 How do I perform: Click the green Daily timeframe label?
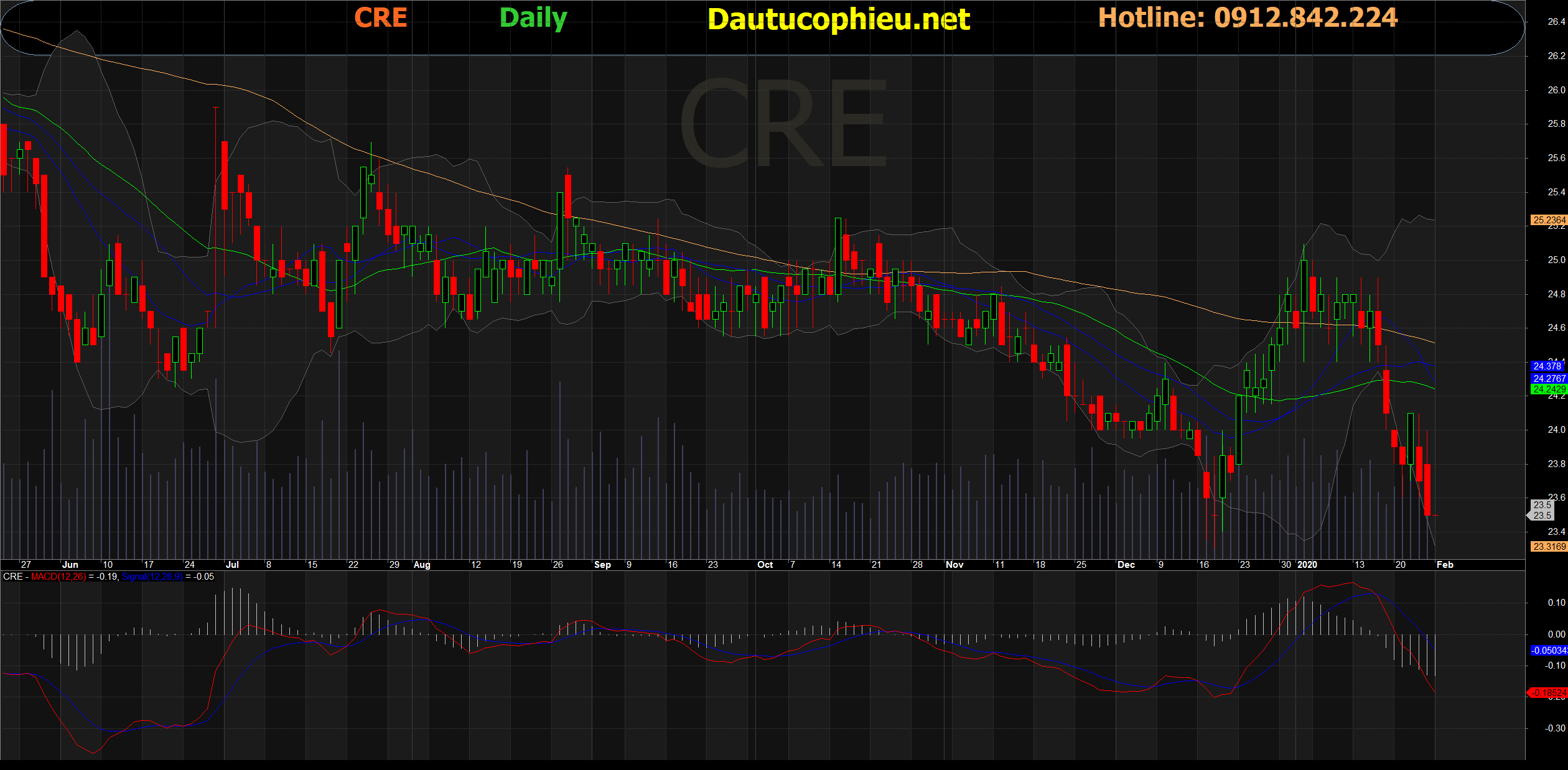click(x=533, y=18)
